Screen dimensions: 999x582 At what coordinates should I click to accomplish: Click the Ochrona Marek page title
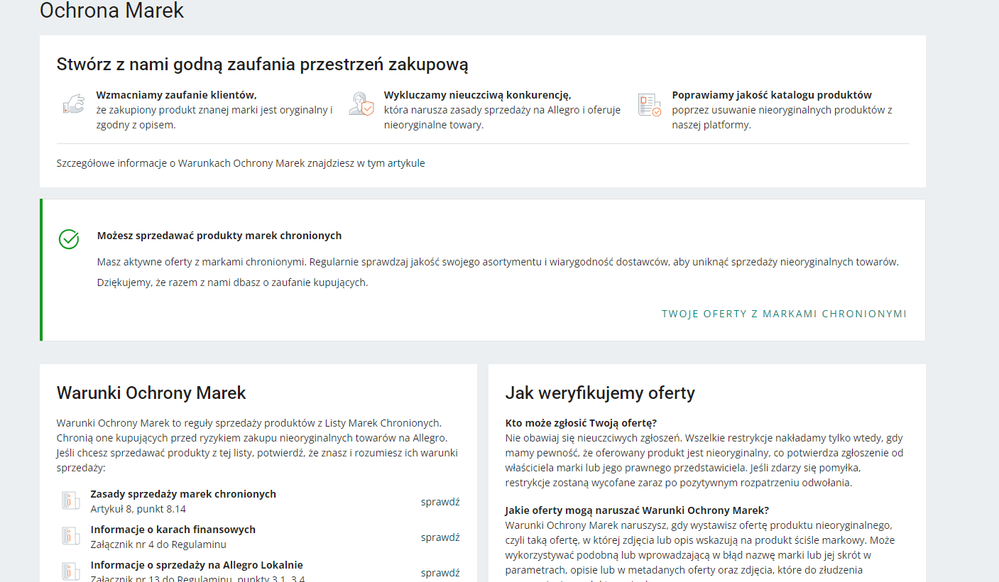click(x=110, y=11)
